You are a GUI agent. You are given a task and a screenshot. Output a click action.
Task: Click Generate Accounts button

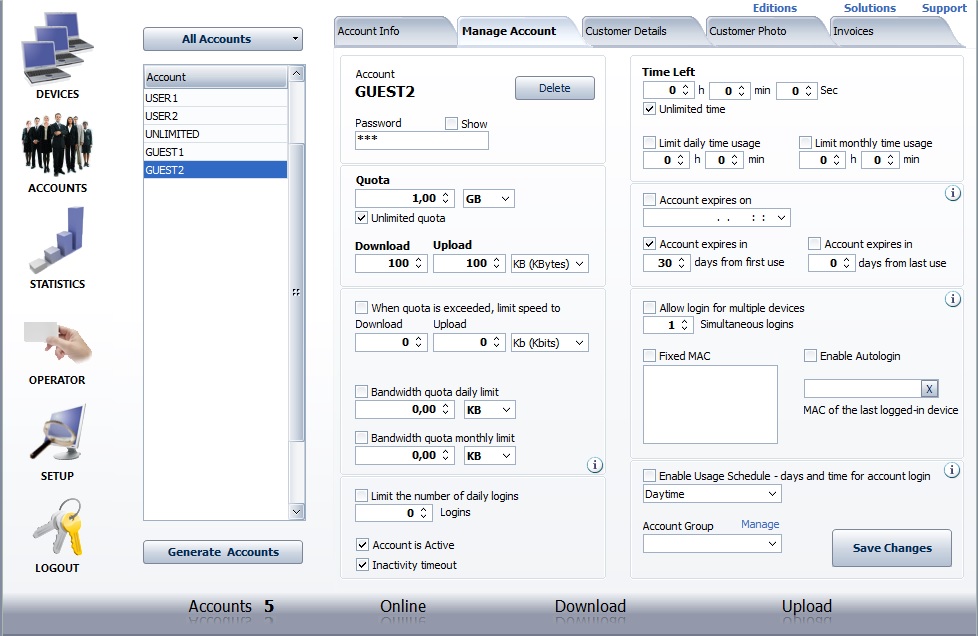point(223,552)
